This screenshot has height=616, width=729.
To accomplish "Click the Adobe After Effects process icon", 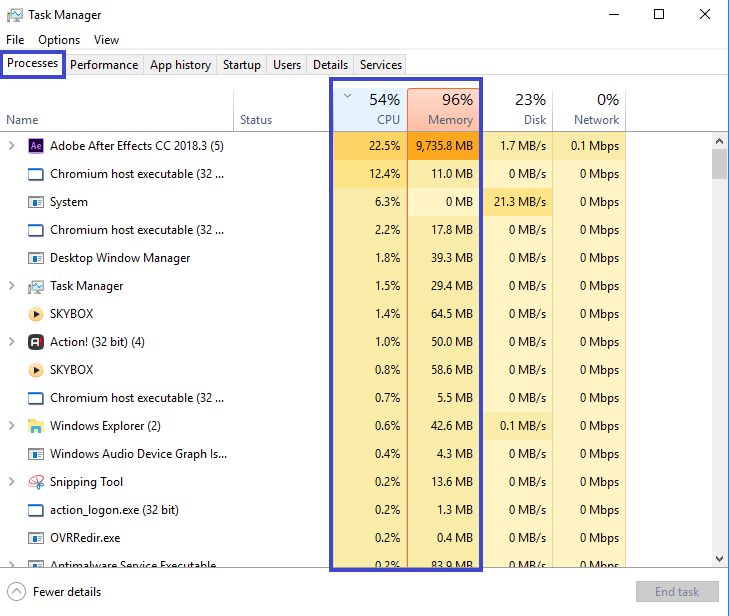I will click(x=36, y=146).
